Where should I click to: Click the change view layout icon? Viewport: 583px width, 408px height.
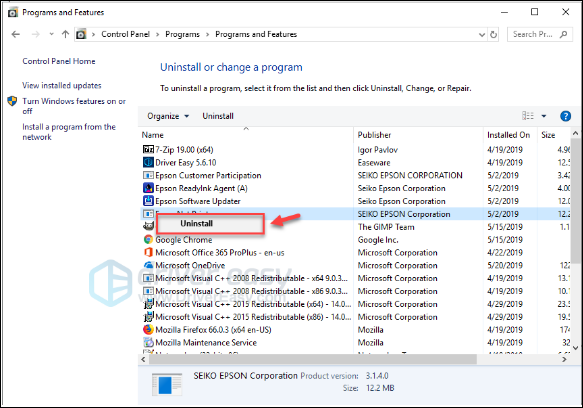point(528,116)
